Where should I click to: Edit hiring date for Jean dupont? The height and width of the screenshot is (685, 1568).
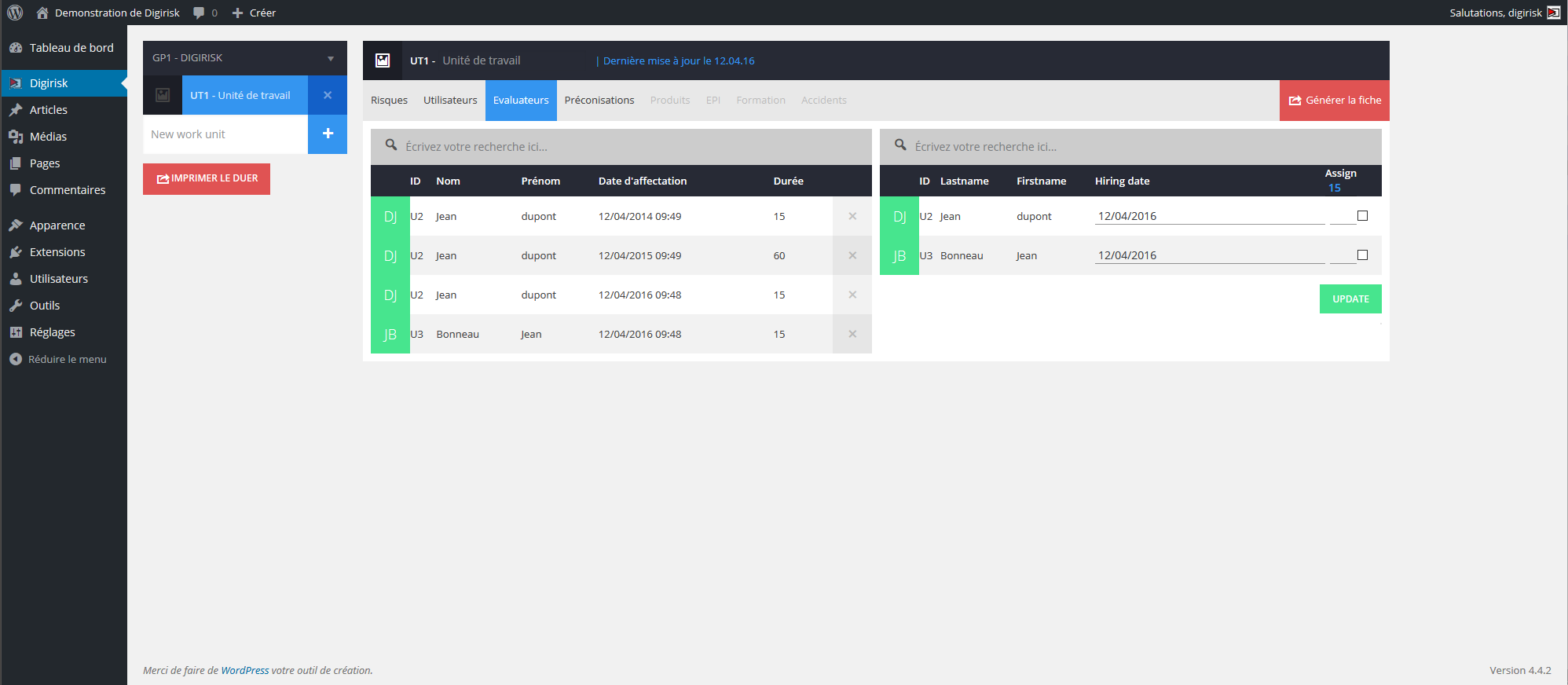pos(1210,216)
